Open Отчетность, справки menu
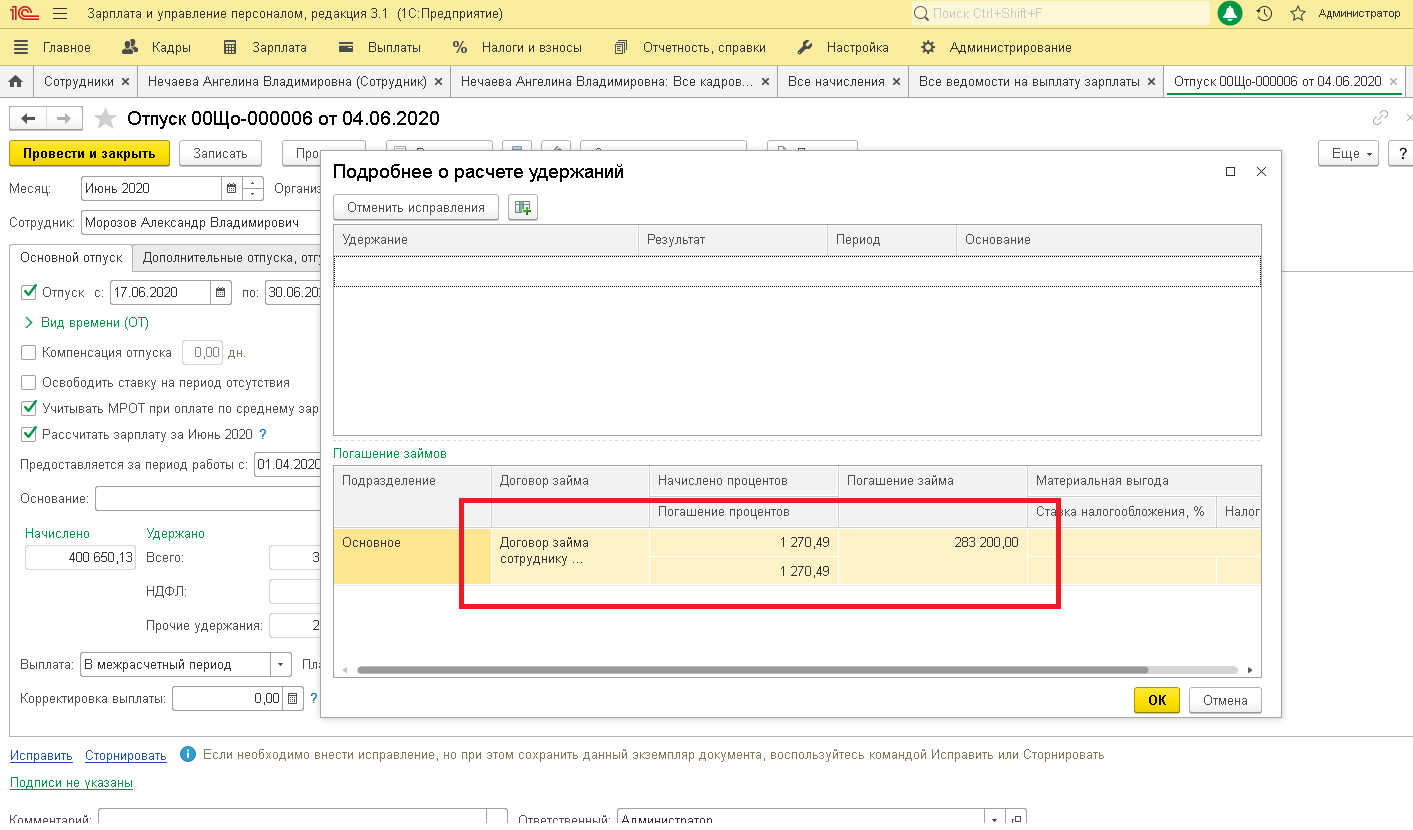 690,47
